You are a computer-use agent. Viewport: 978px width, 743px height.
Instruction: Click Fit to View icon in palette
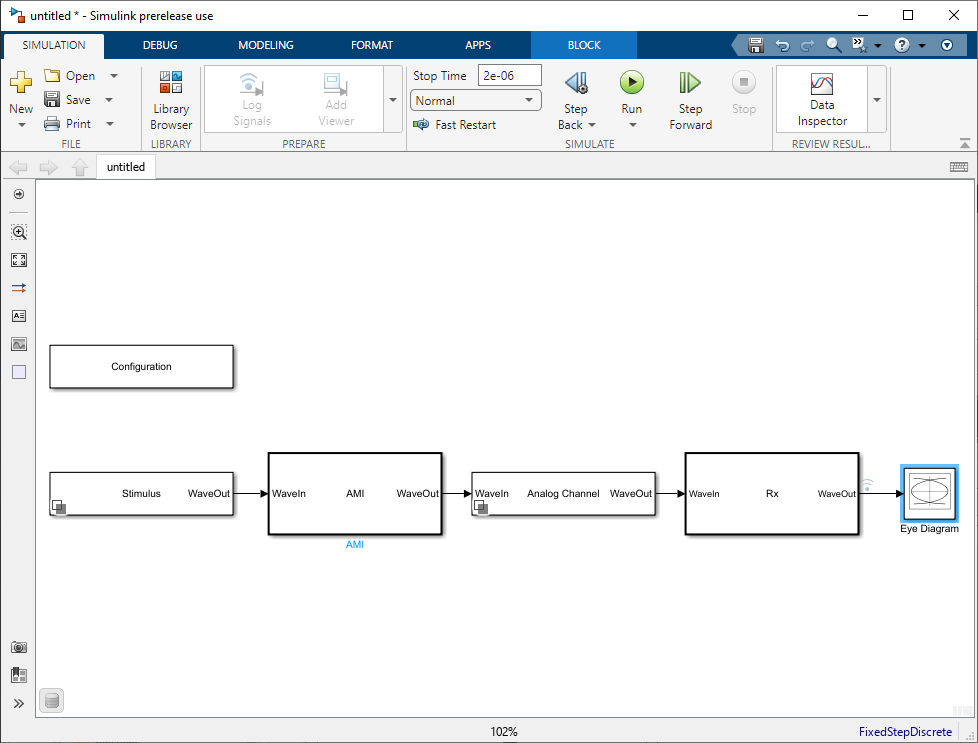tap(19, 260)
